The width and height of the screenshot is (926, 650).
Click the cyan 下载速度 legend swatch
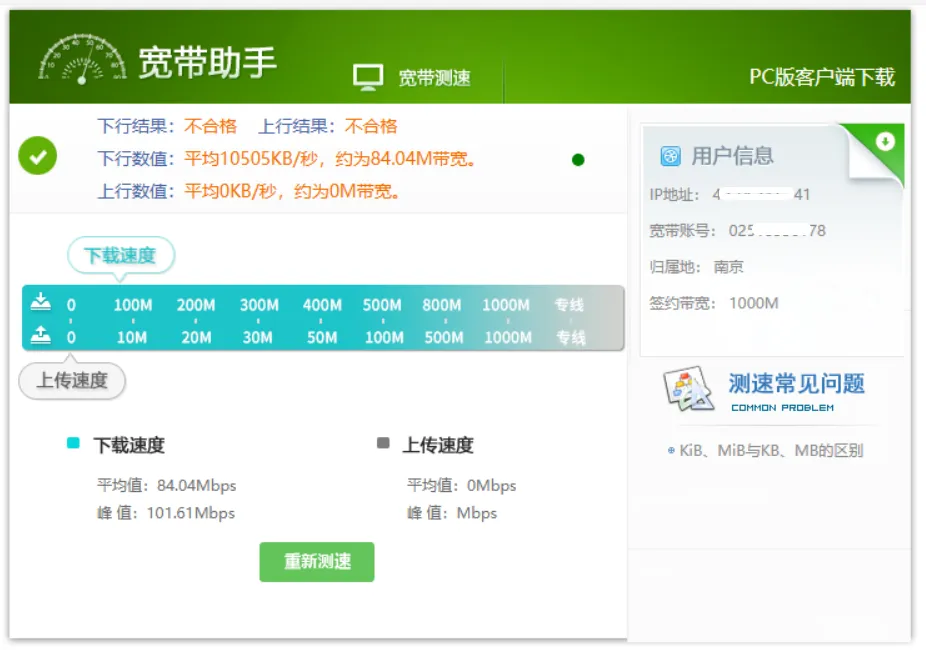point(73,443)
